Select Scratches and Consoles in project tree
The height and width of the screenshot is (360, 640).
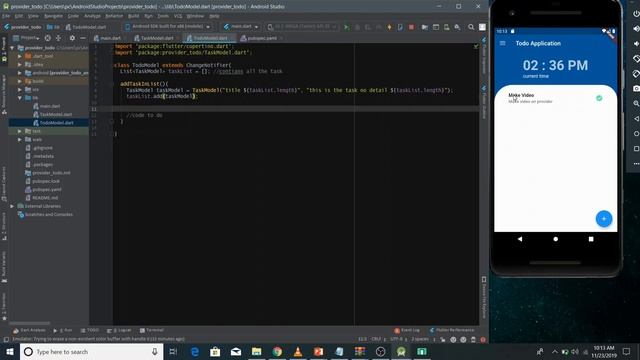point(45,214)
